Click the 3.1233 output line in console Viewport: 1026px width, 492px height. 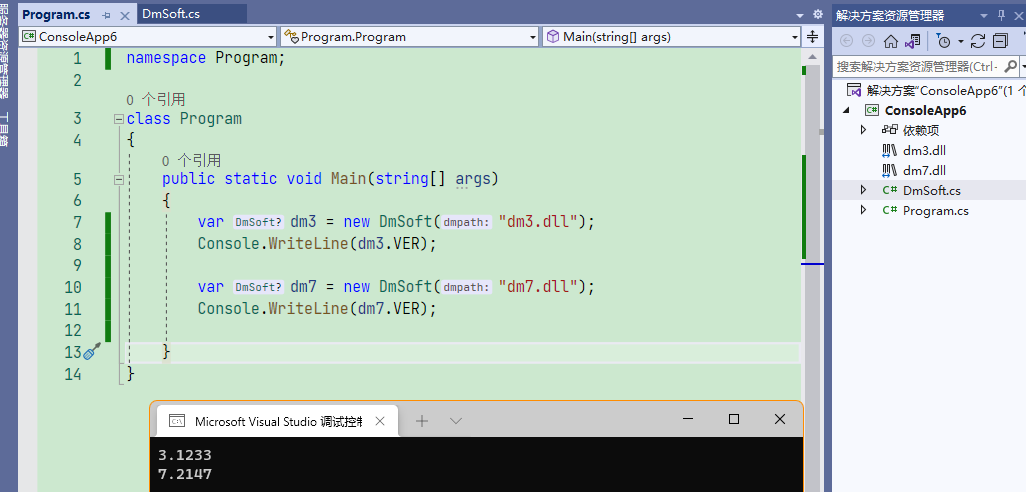pyautogui.click(x=185, y=455)
